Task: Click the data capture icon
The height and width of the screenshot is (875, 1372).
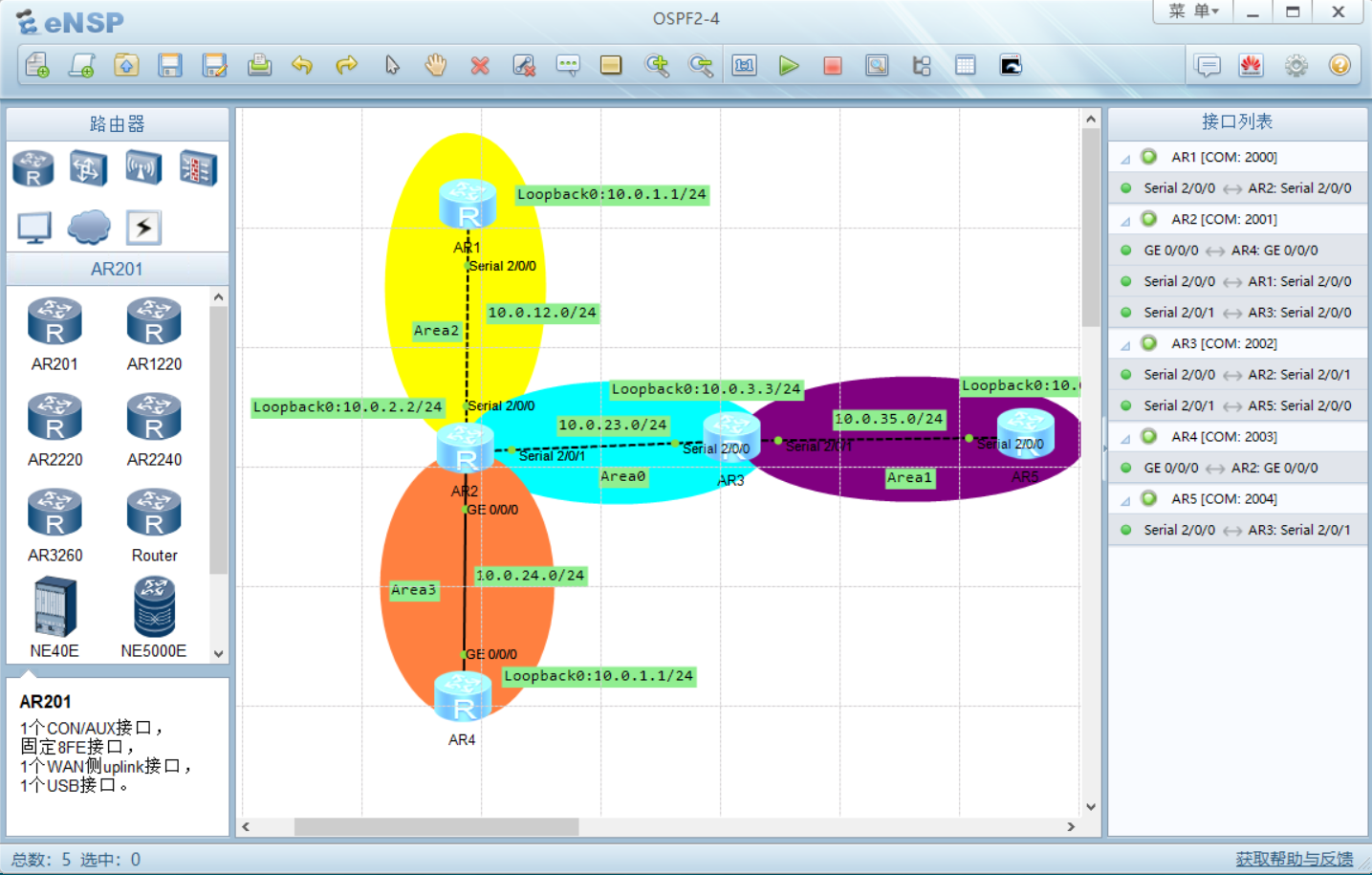Action: 877,65
